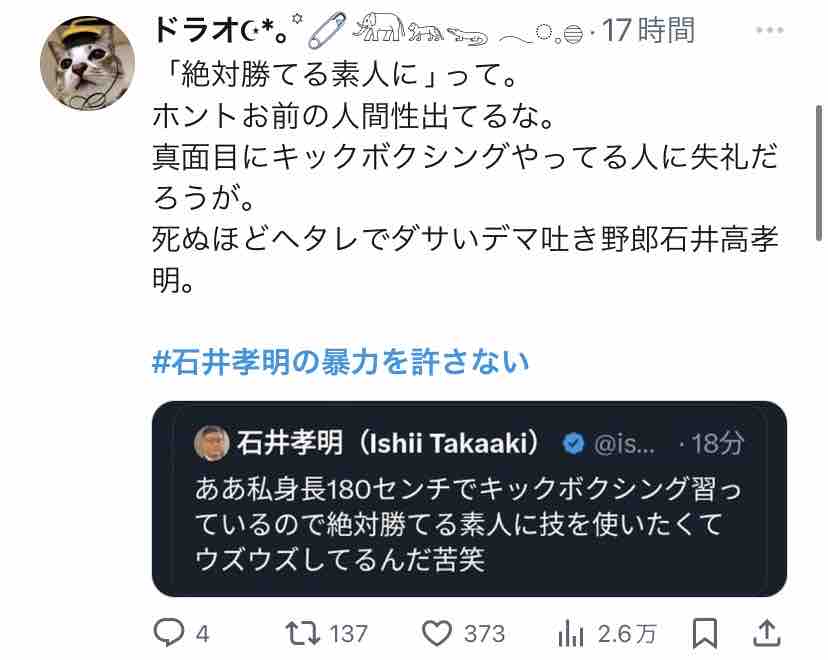Screen dimensions: 828x660
Task: Open the three-dot more options menu
Action: pos(769,31)
